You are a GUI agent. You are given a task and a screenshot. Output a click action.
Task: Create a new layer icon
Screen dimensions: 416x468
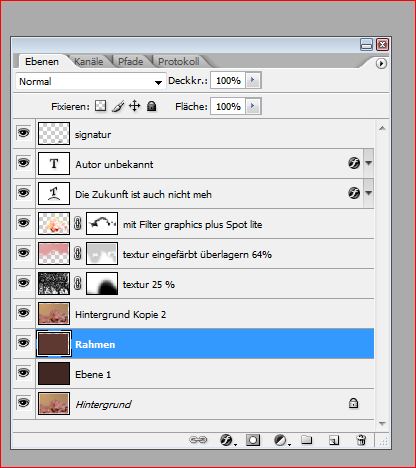pyautogui.click(x=334, y=440)
